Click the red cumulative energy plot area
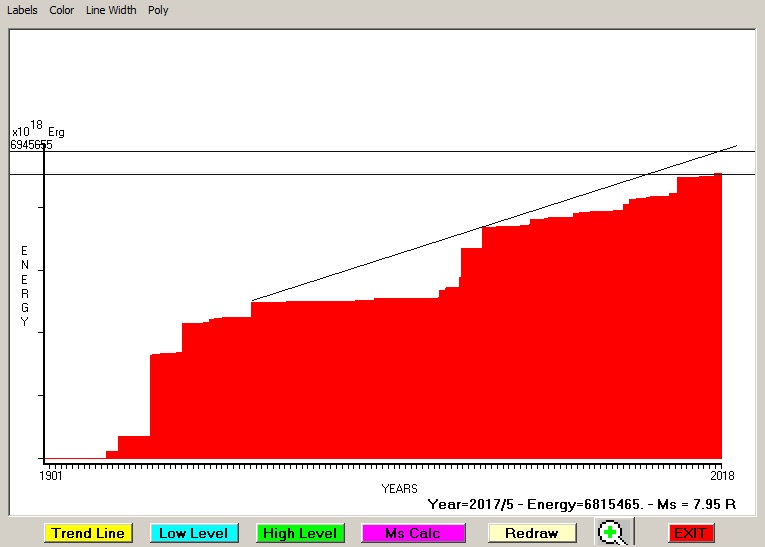The height and width of the screenshot is (547, 765). (400, 380)
